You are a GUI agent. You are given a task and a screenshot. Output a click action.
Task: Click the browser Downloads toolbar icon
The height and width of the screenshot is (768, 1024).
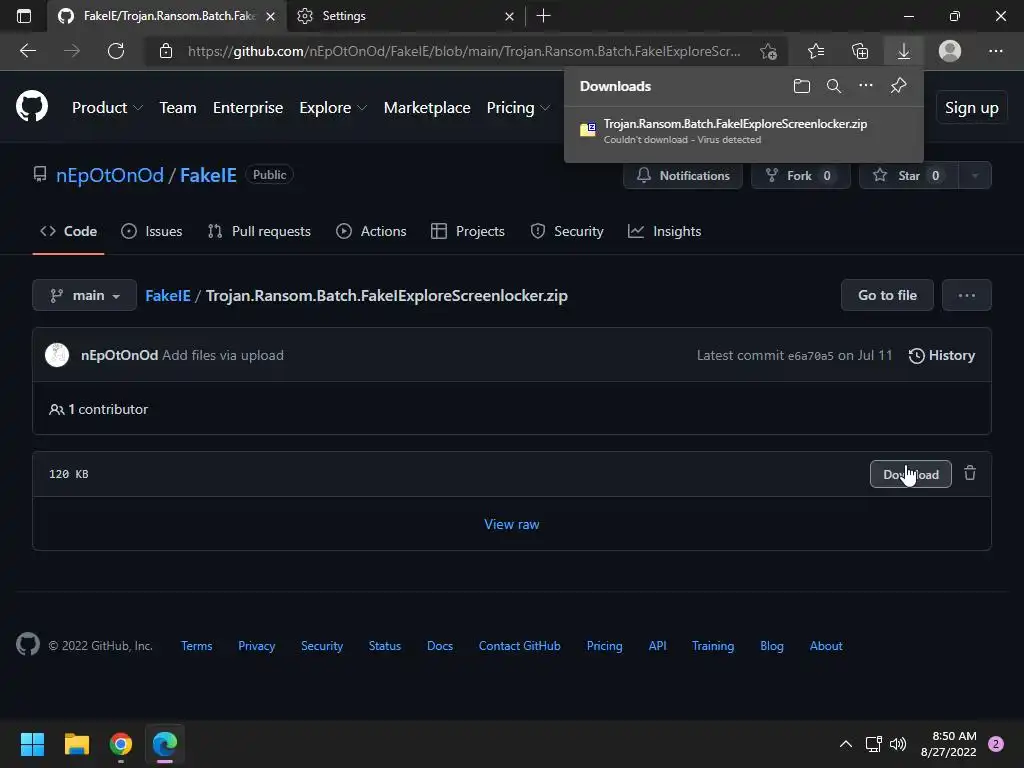904,51
